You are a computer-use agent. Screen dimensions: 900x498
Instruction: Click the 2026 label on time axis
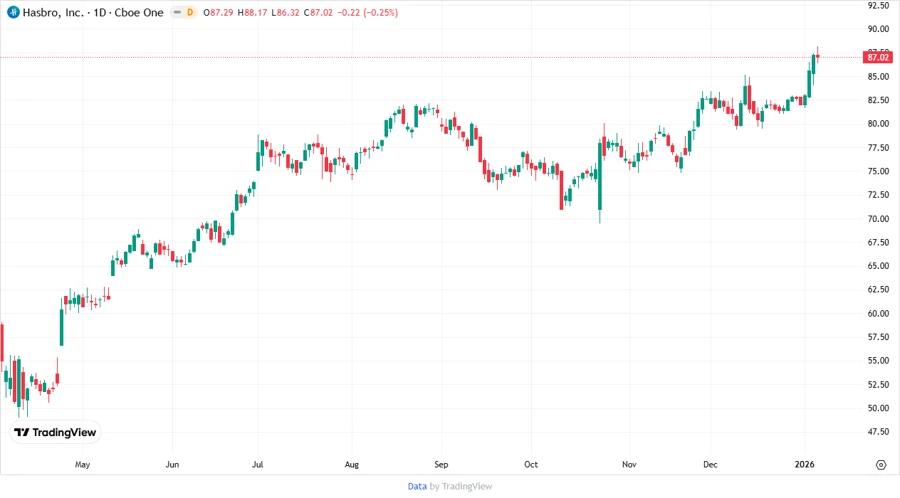805,464
